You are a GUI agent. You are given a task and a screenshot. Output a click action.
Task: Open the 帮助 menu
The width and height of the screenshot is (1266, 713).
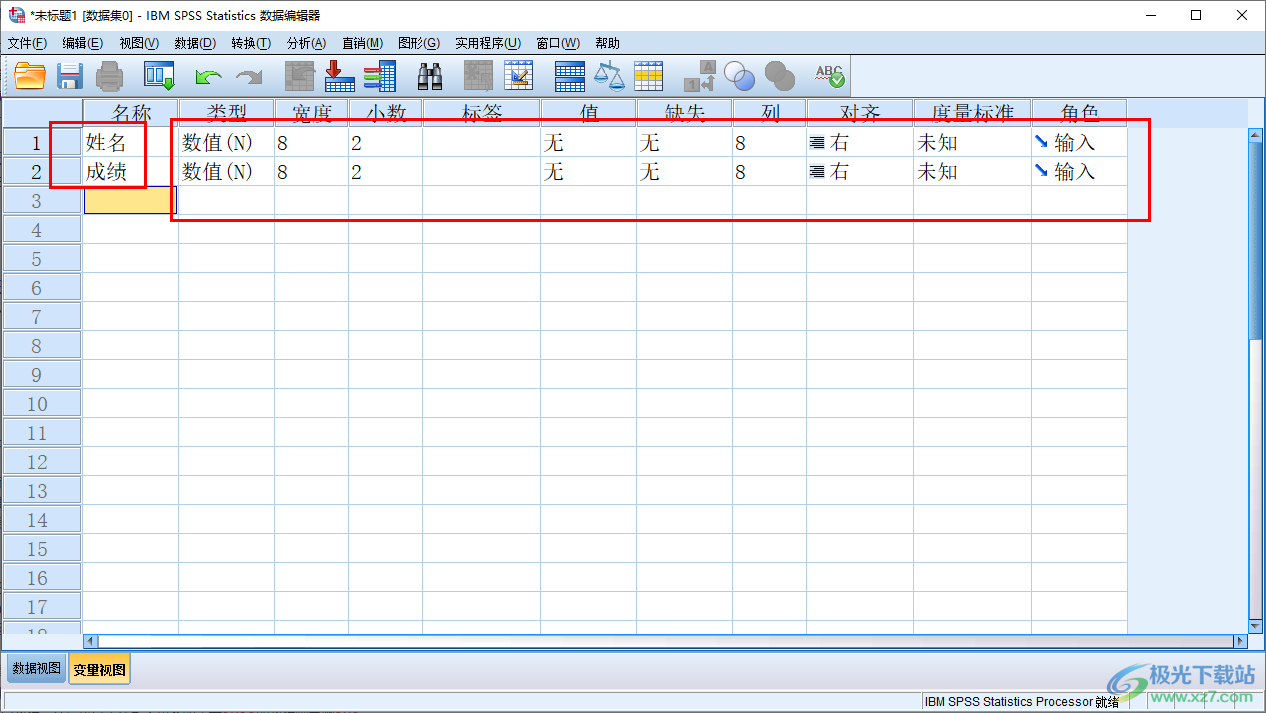(607, 43)
